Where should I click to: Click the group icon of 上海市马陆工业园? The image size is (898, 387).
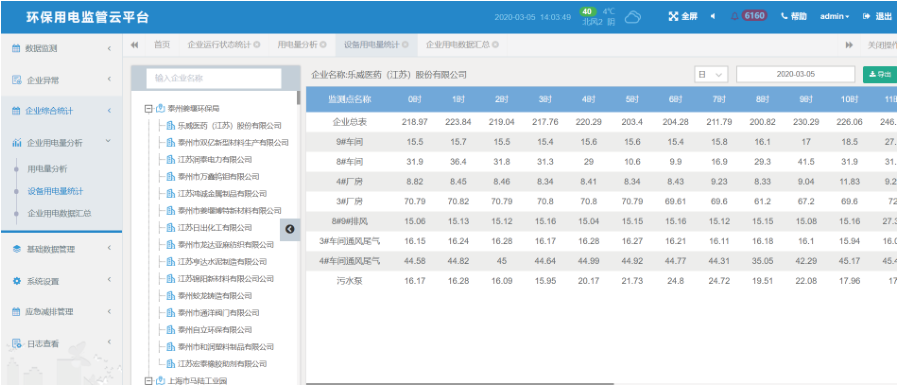[160, 381]
